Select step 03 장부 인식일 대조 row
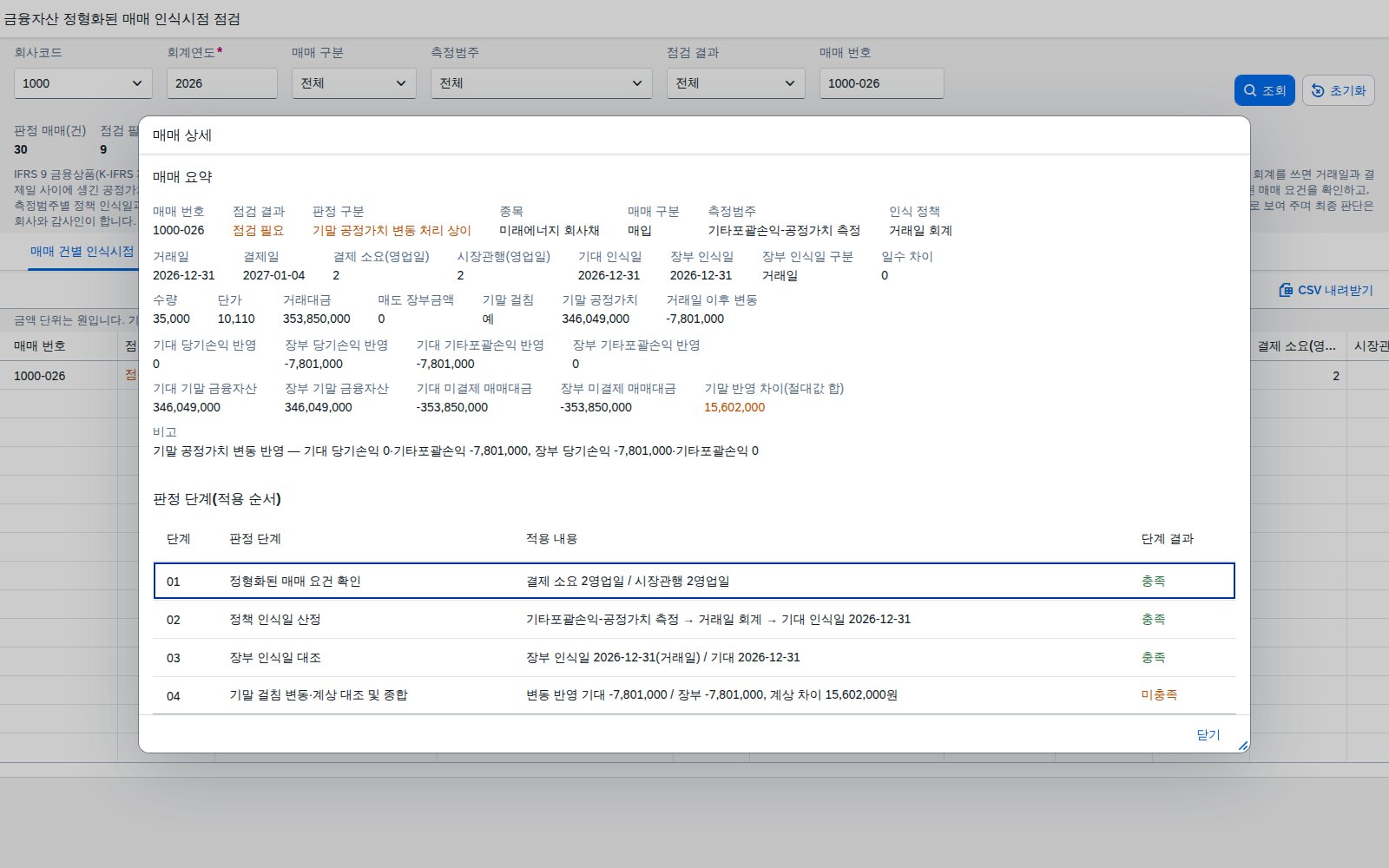The width and height of the screenshot is (1389, 868). tap(694, 658)
